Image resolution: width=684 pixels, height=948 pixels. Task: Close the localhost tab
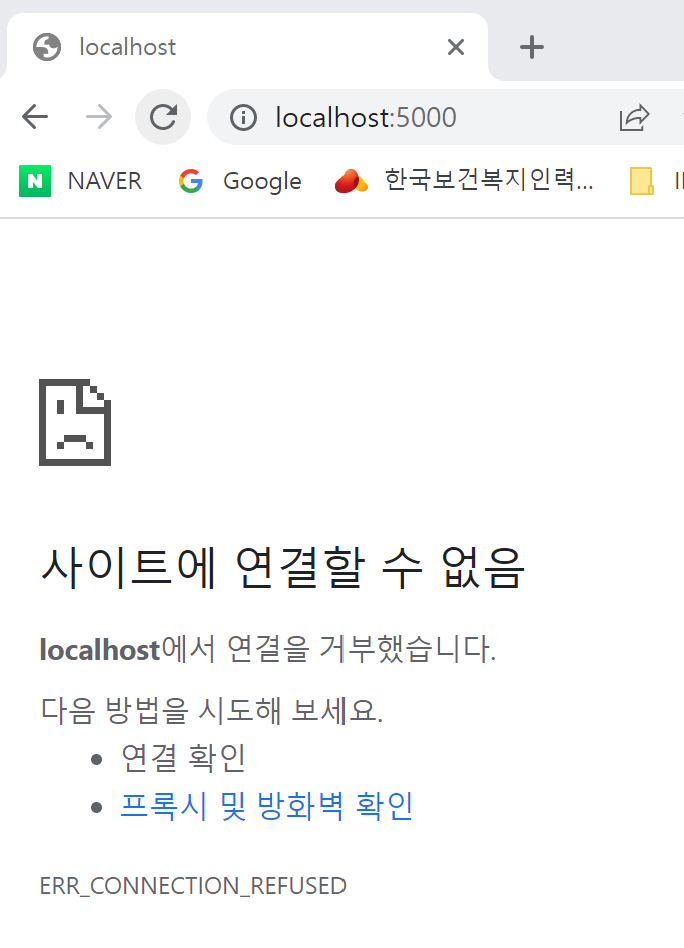[455, 47]
